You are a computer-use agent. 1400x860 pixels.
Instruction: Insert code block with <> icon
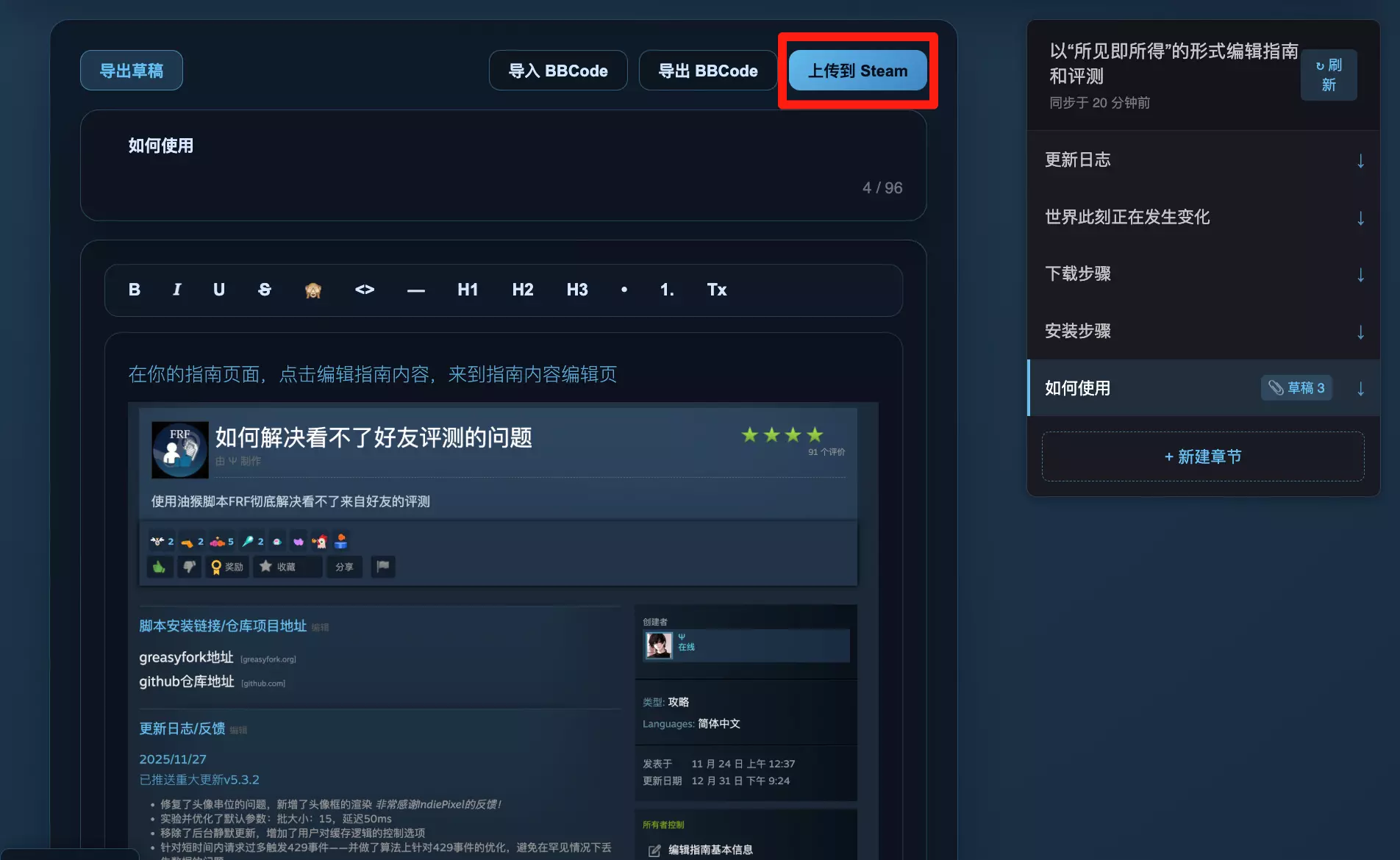365,290
